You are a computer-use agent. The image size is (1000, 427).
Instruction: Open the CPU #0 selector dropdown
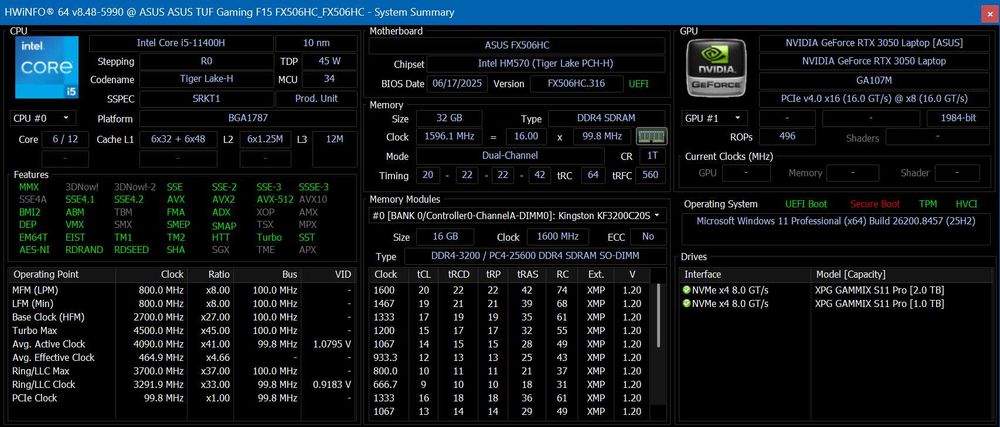(x=43, y=118)
